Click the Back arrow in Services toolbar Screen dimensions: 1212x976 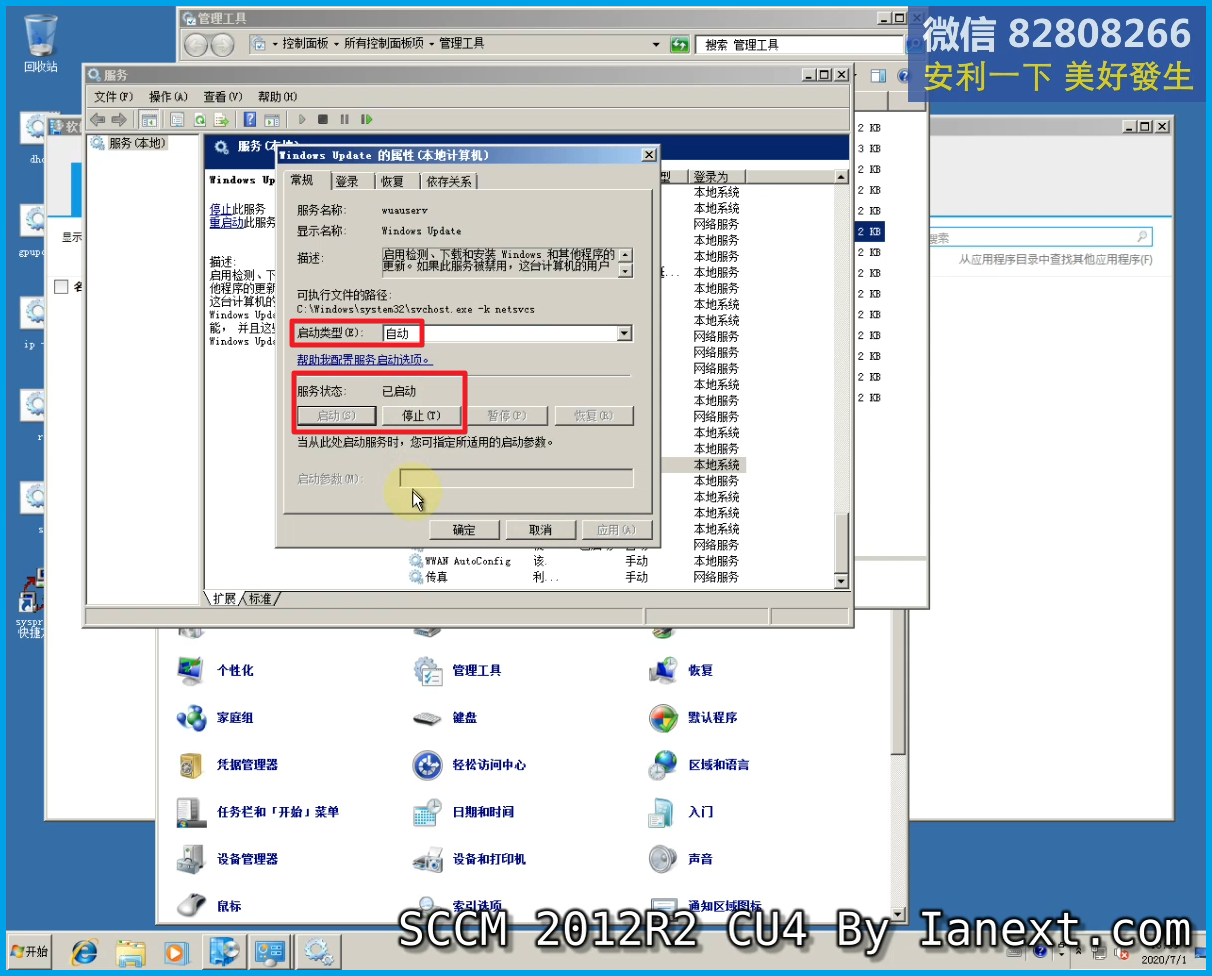[97, 119]
